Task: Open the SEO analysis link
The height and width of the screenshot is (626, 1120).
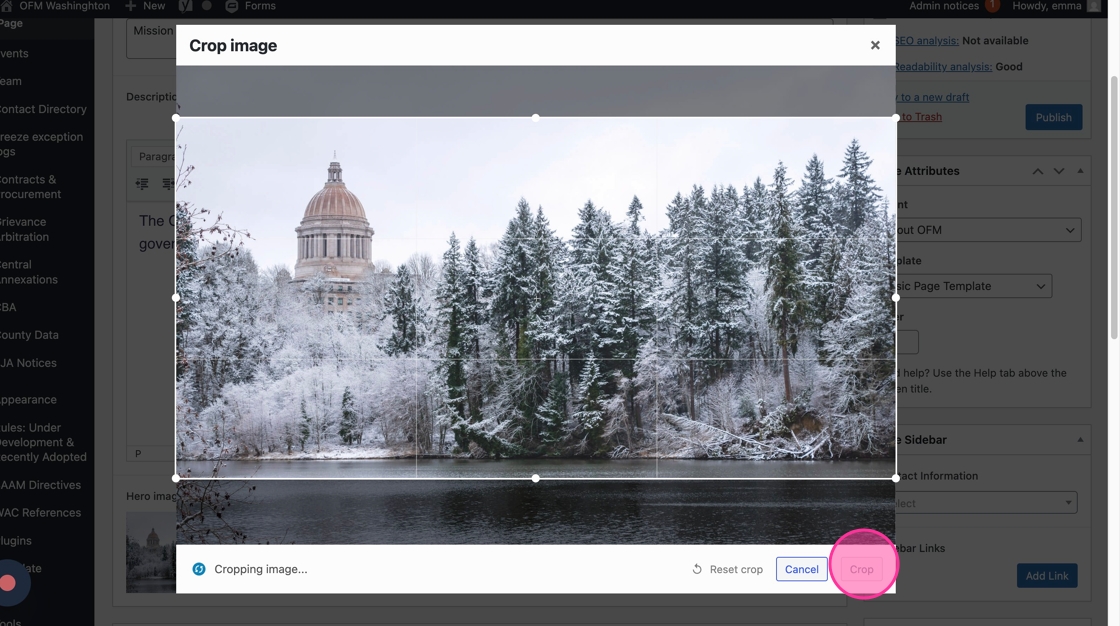Action: point(926,41)
